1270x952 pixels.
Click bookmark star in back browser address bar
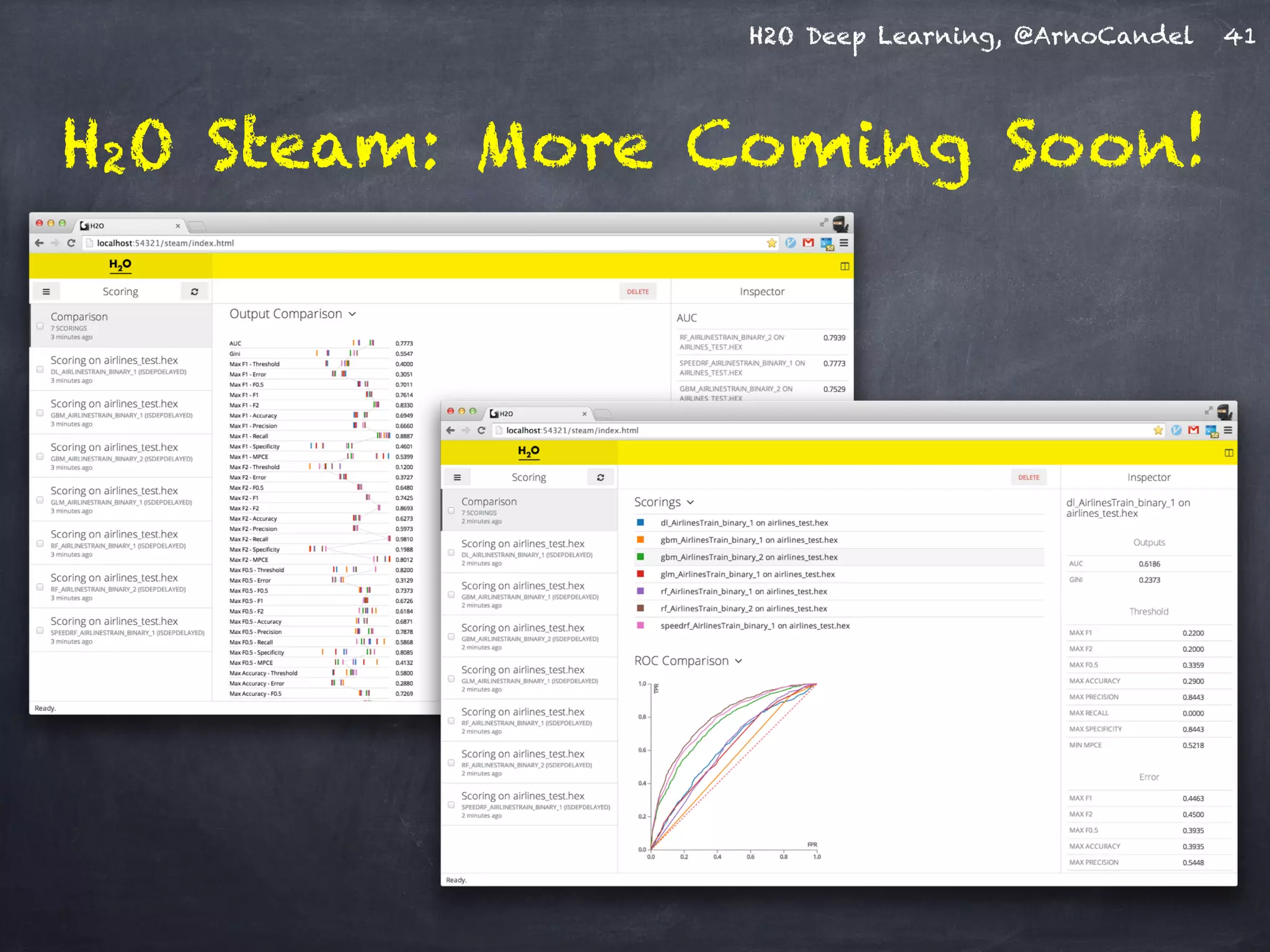click(x=771, y=243)
